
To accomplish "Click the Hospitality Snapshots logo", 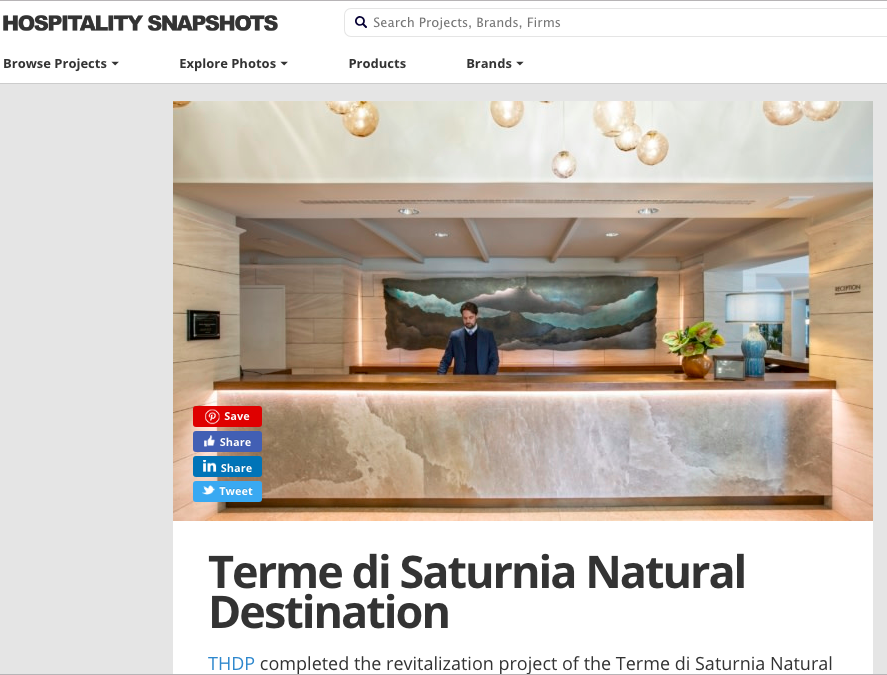I will (140, 23).
